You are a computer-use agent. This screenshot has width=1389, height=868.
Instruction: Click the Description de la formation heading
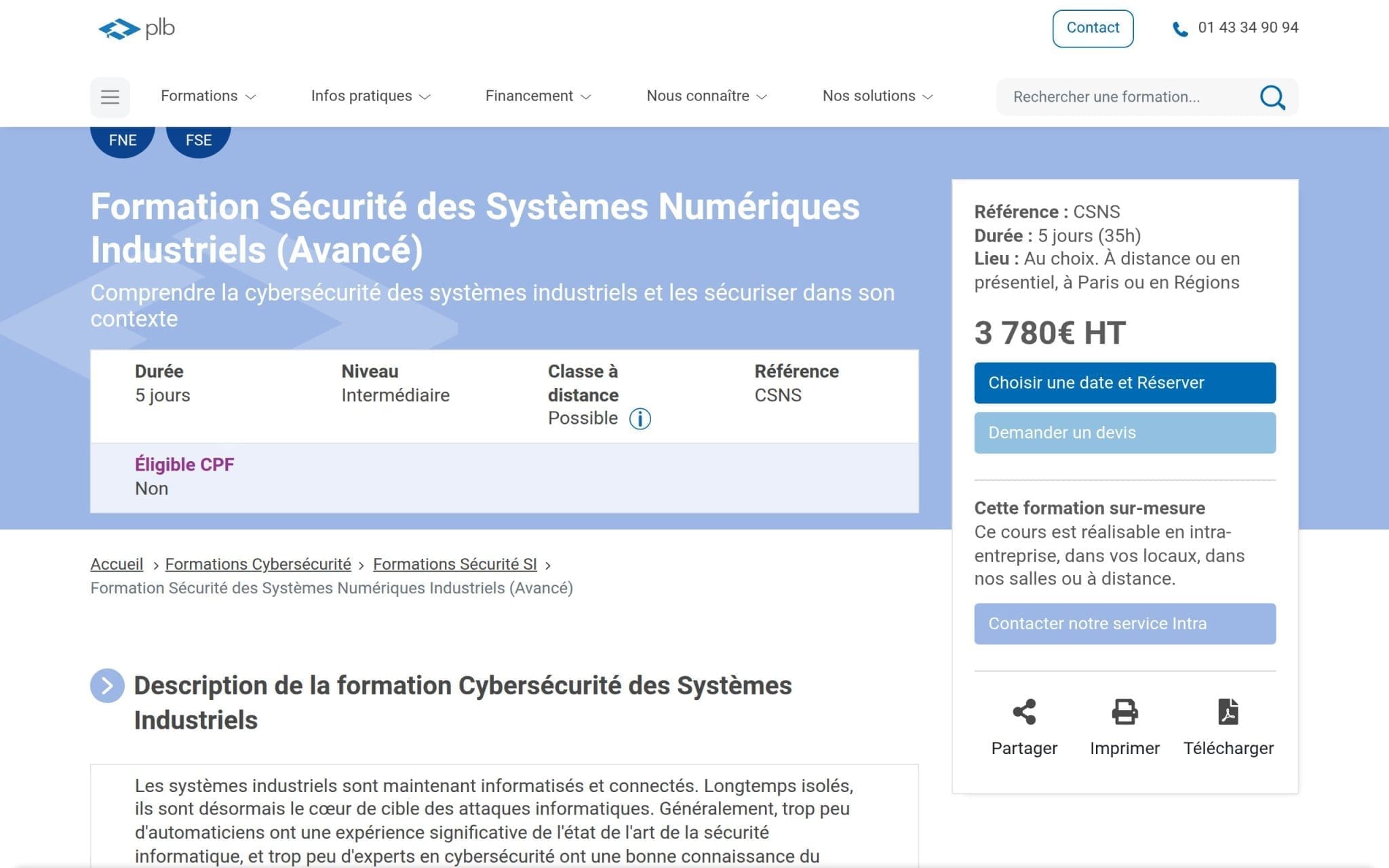pos(463,703)
